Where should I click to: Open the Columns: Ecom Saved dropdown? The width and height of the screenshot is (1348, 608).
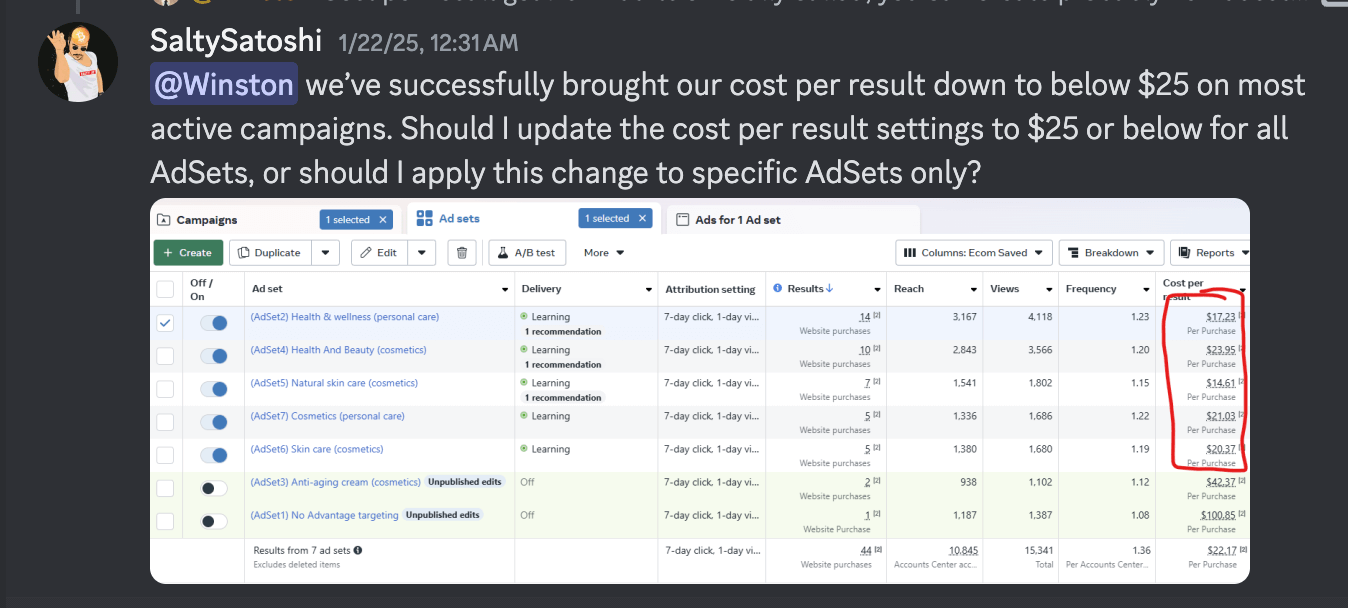973,253
